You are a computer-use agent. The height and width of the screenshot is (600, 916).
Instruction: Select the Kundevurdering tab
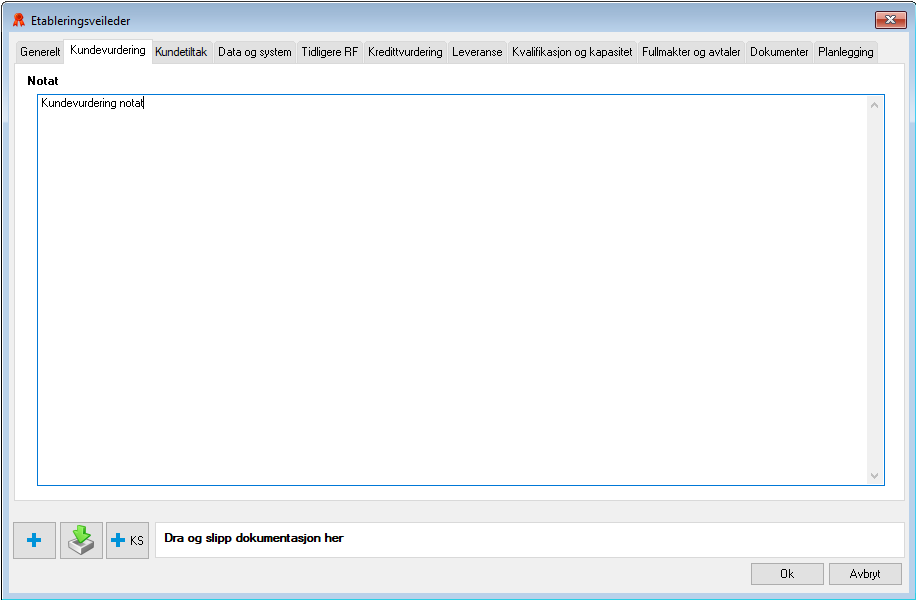pos(108,50)
